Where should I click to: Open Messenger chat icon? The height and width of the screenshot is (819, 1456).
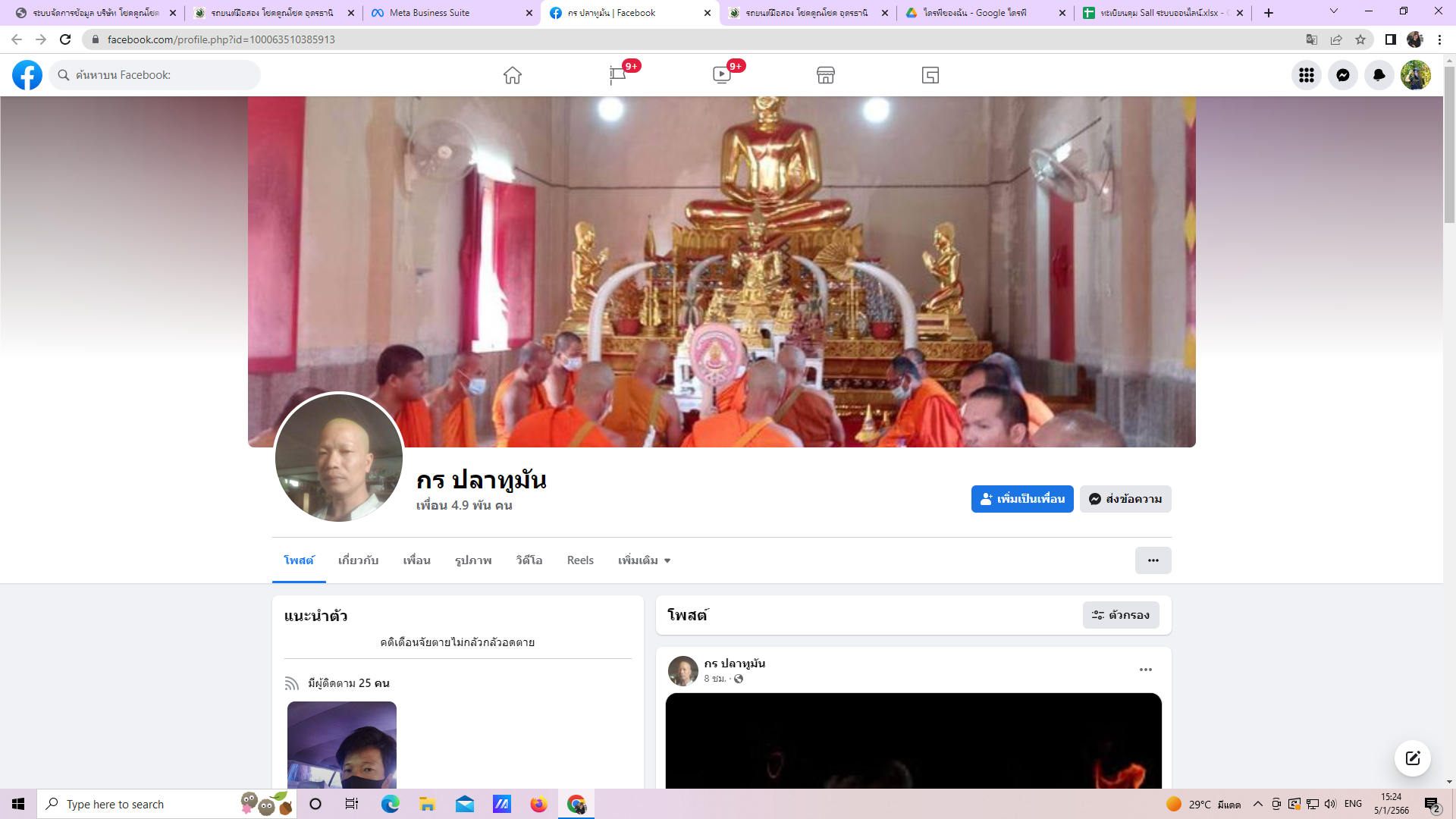point(1342,75)
